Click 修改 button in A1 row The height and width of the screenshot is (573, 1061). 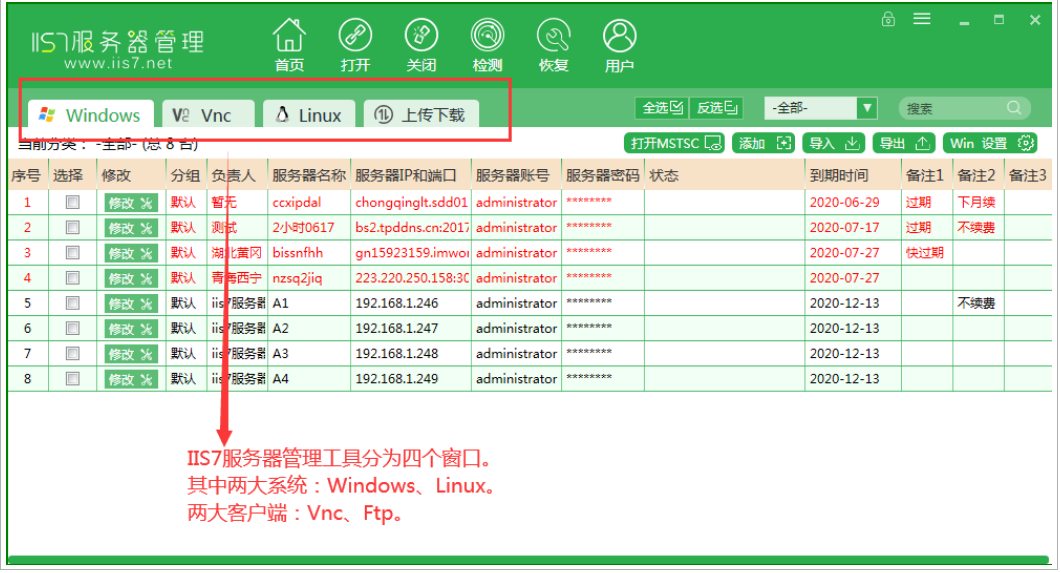tap(131, 304)
